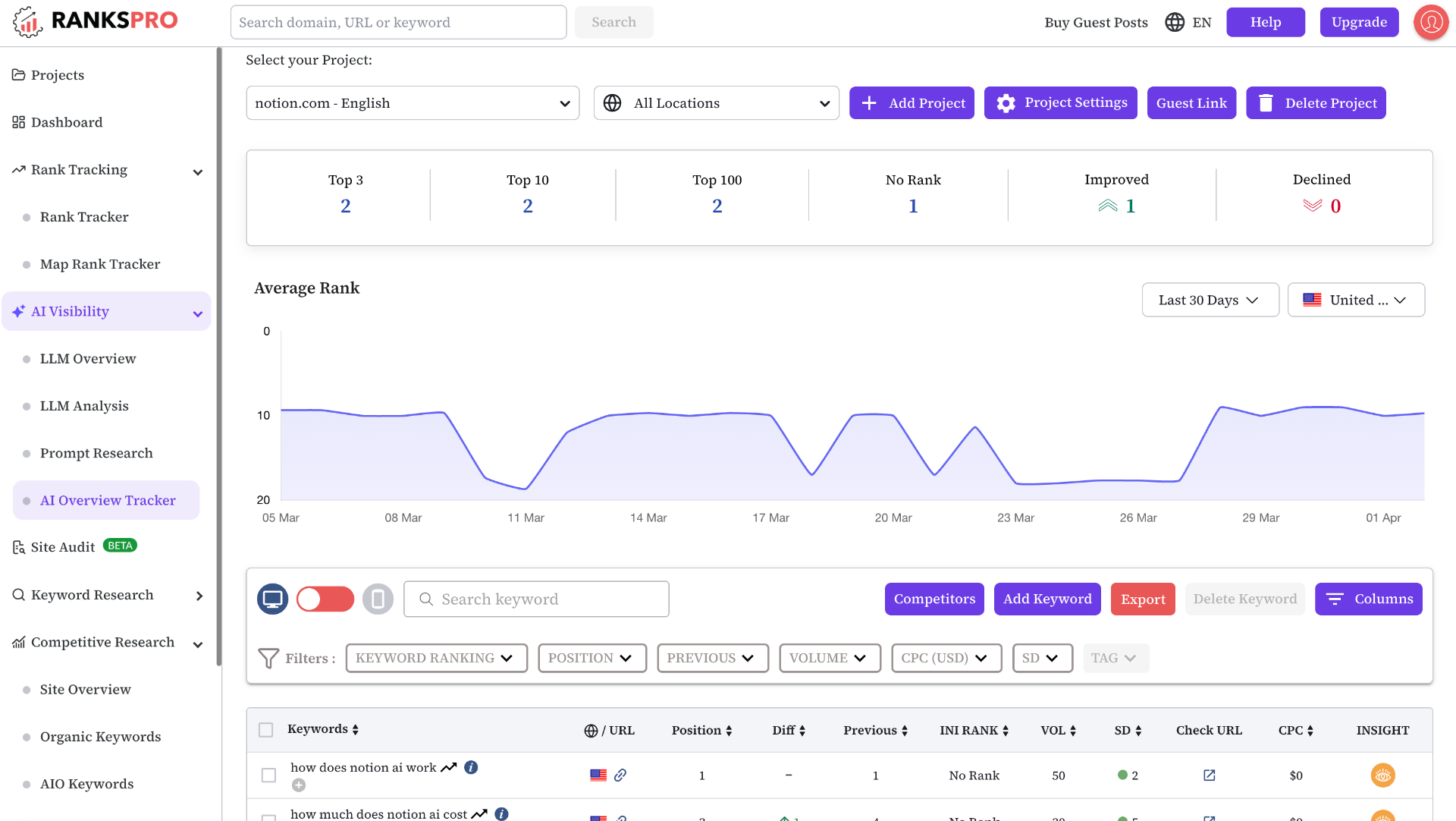
Task: Click link icon in 'how does notion ai work' row
Action: tap(620, 775)
